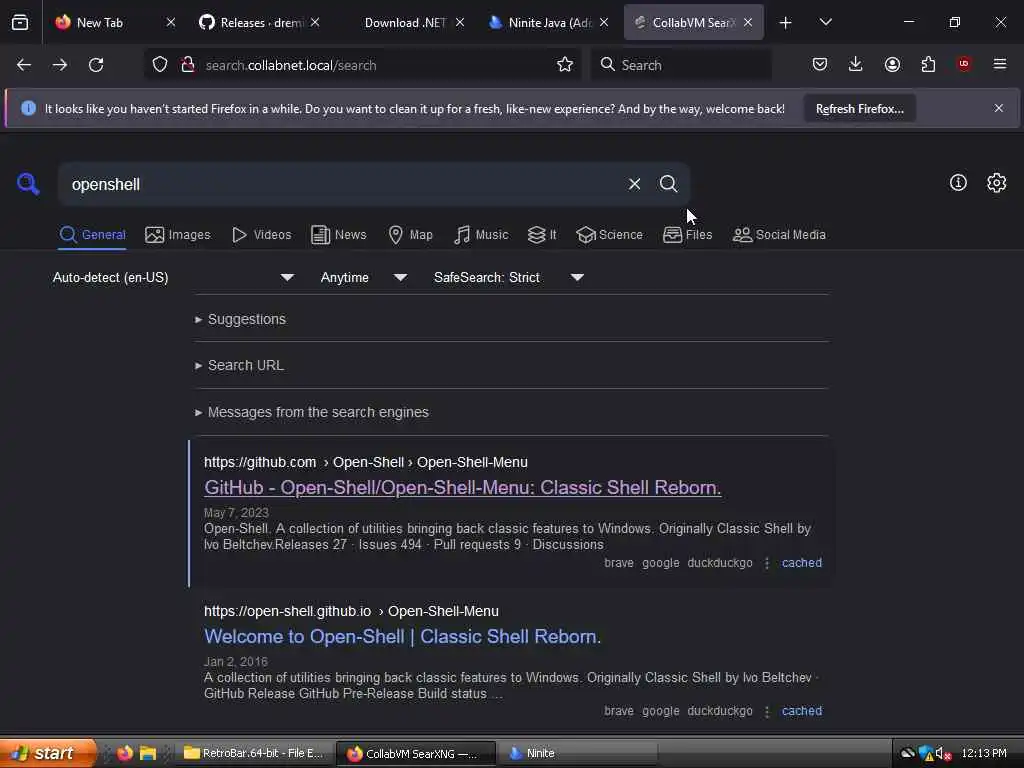The height and width of the screenshot is (768, 1024).
Task: Open cached link for open-shell.github.io result
Action: [x=802, y=711]
